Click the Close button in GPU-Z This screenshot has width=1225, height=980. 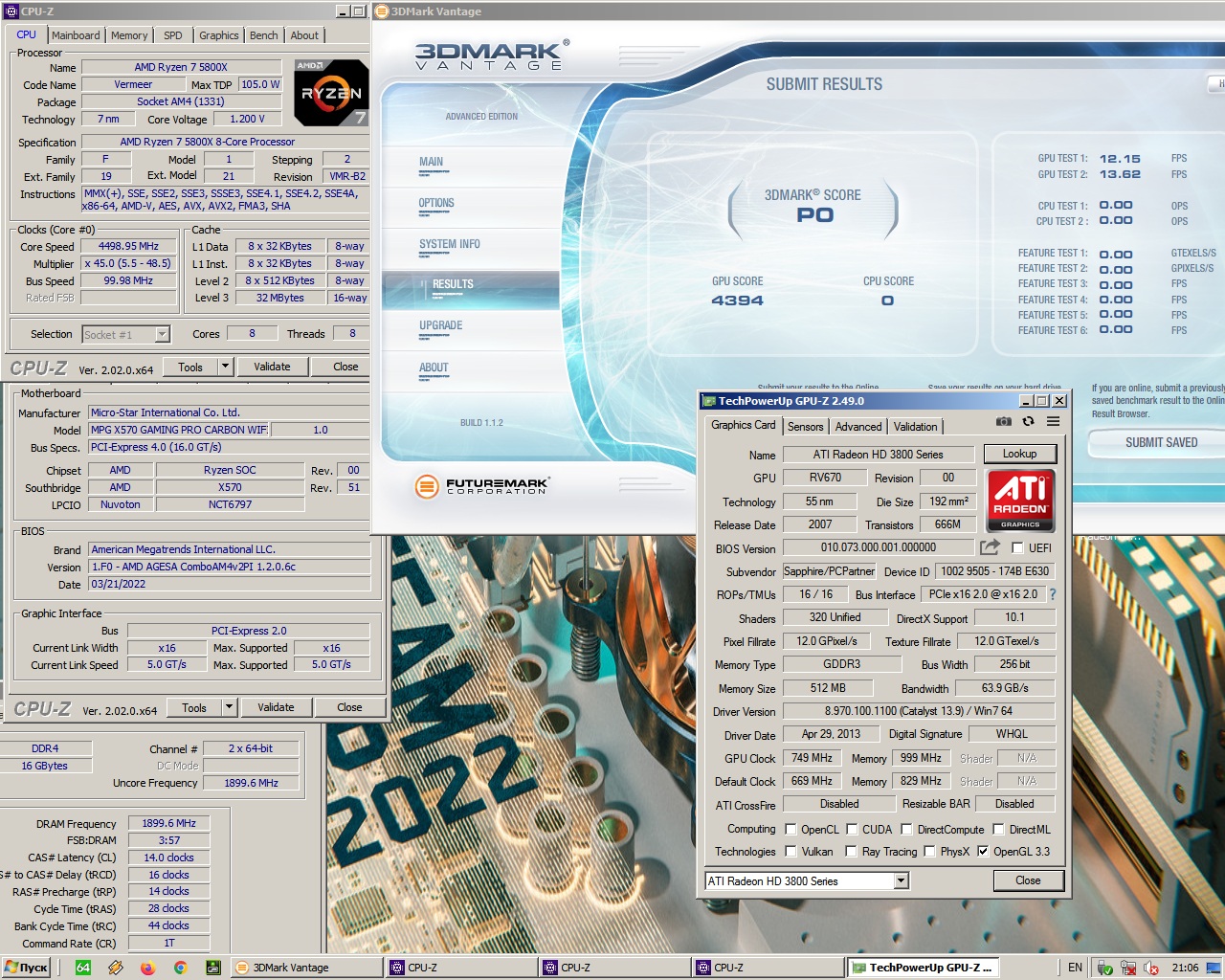tap(1028, 880)
